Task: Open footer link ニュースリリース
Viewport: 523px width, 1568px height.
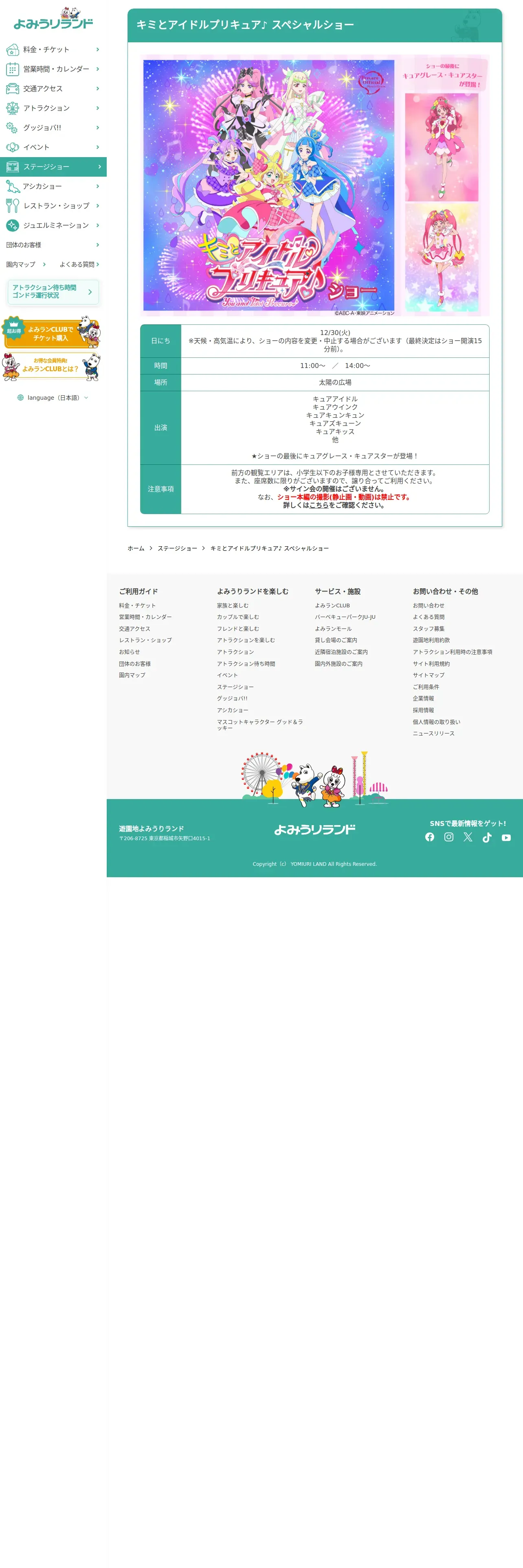Action: [433, 734]
